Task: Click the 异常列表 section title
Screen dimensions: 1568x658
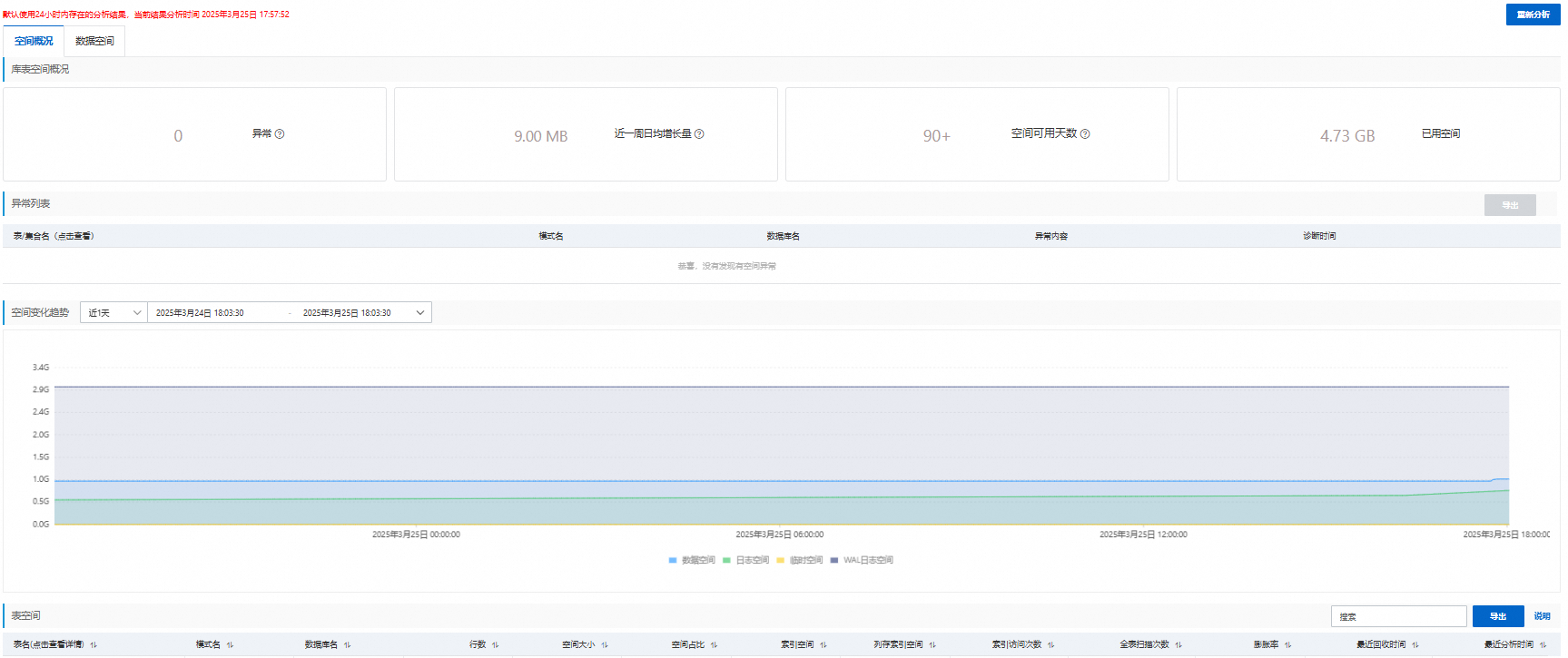Action: coord(31,203)
